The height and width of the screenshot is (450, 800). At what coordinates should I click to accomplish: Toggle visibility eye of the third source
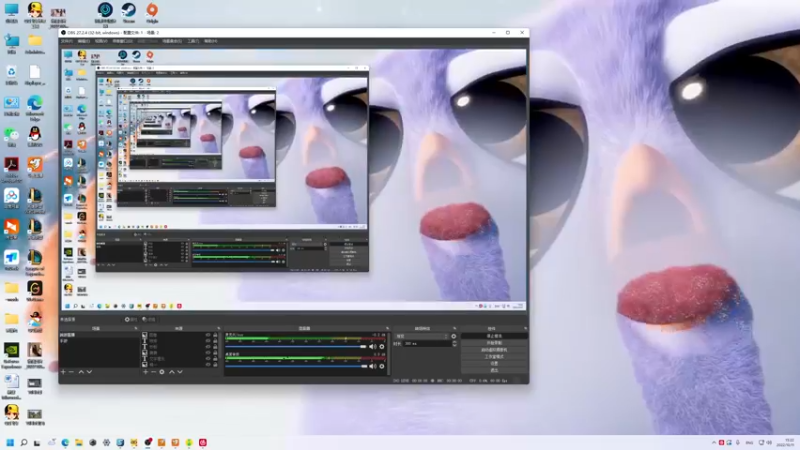click(208, 346)
